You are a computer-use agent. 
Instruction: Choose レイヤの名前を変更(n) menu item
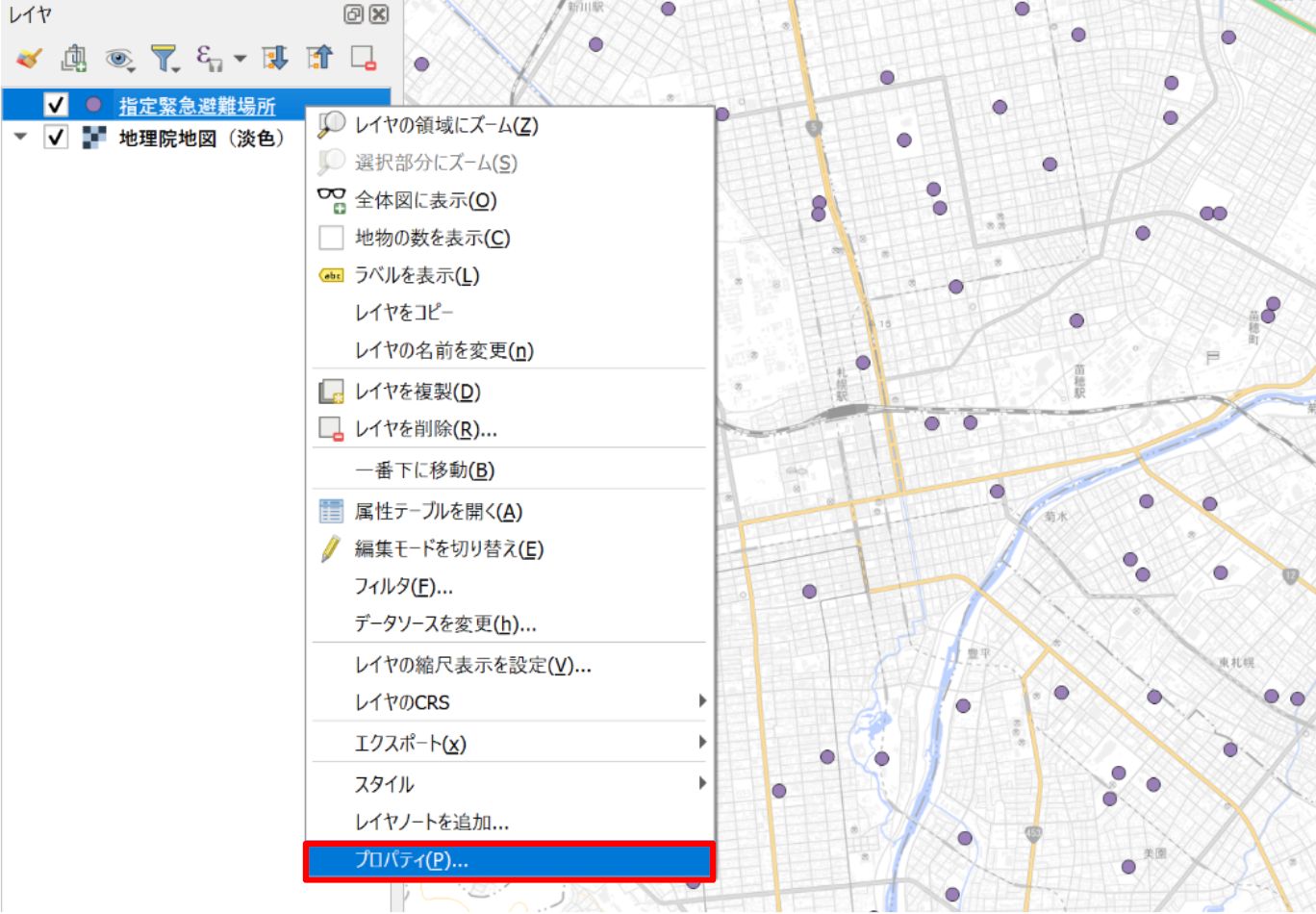click(510, 350)
